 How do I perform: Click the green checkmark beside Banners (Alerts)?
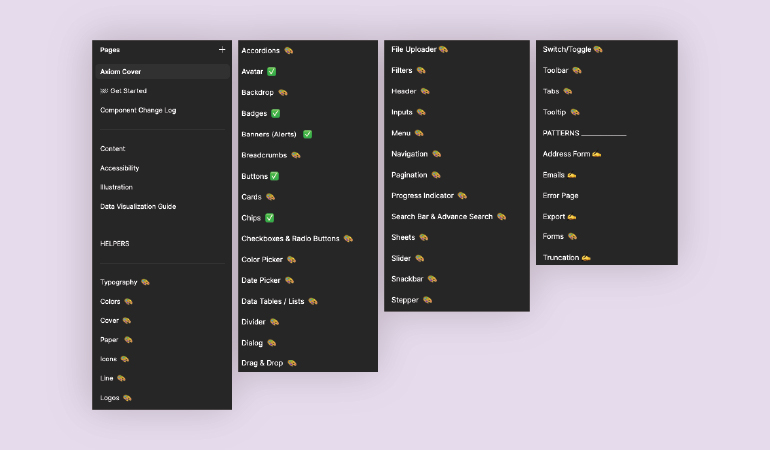pos(307,134)
